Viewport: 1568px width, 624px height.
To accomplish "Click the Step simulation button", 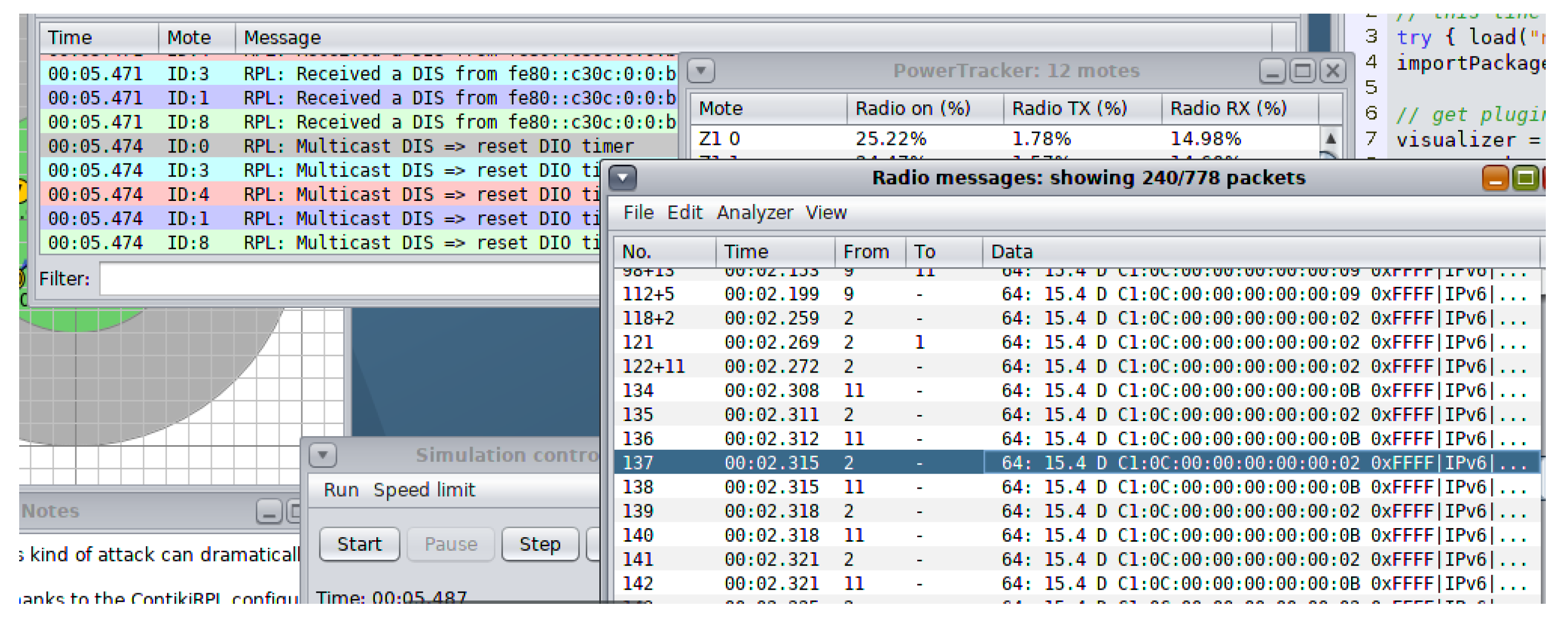I will 539,544.
